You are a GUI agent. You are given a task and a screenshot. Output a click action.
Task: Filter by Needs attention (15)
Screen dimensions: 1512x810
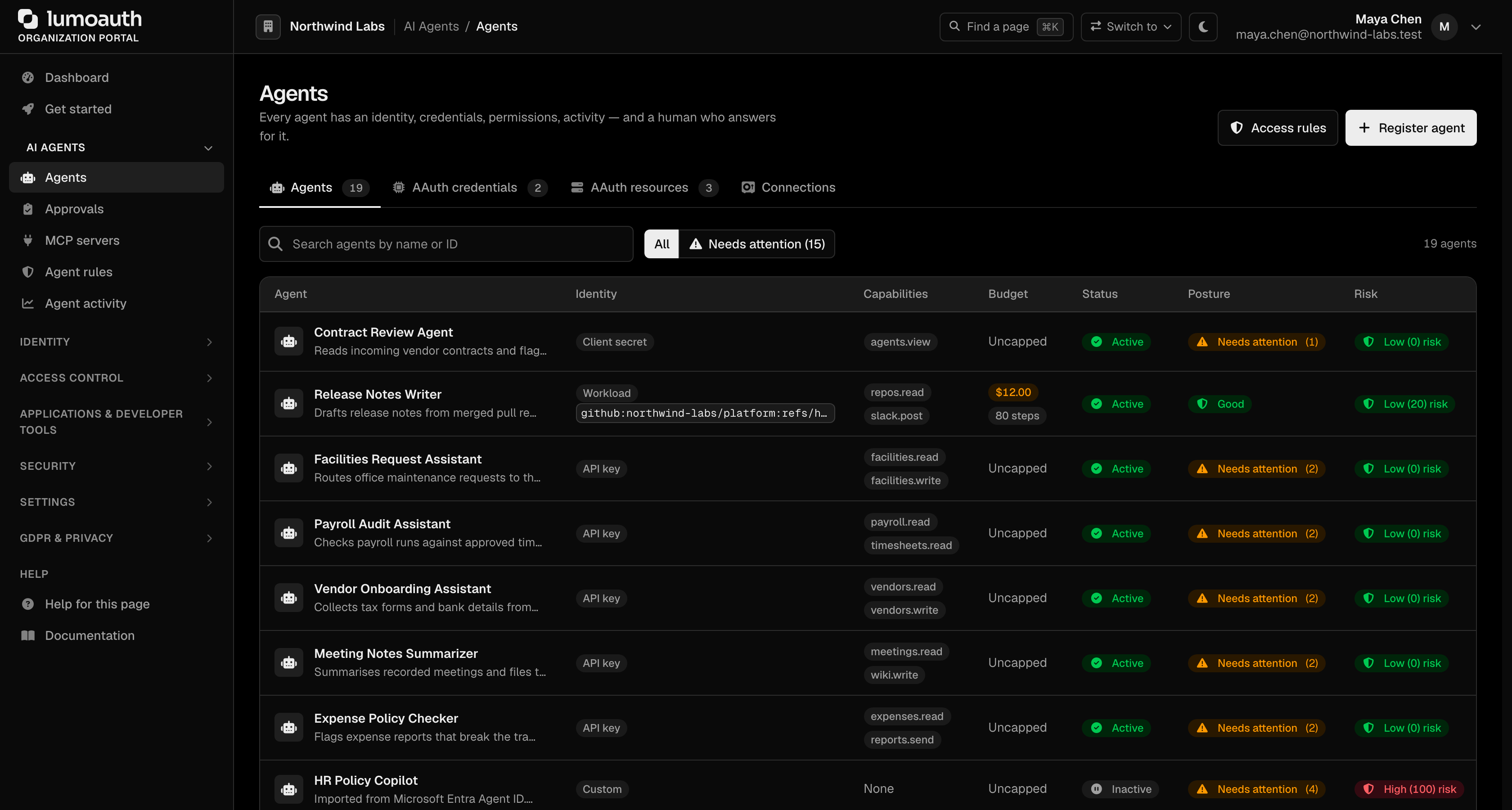tap(756, 244)
